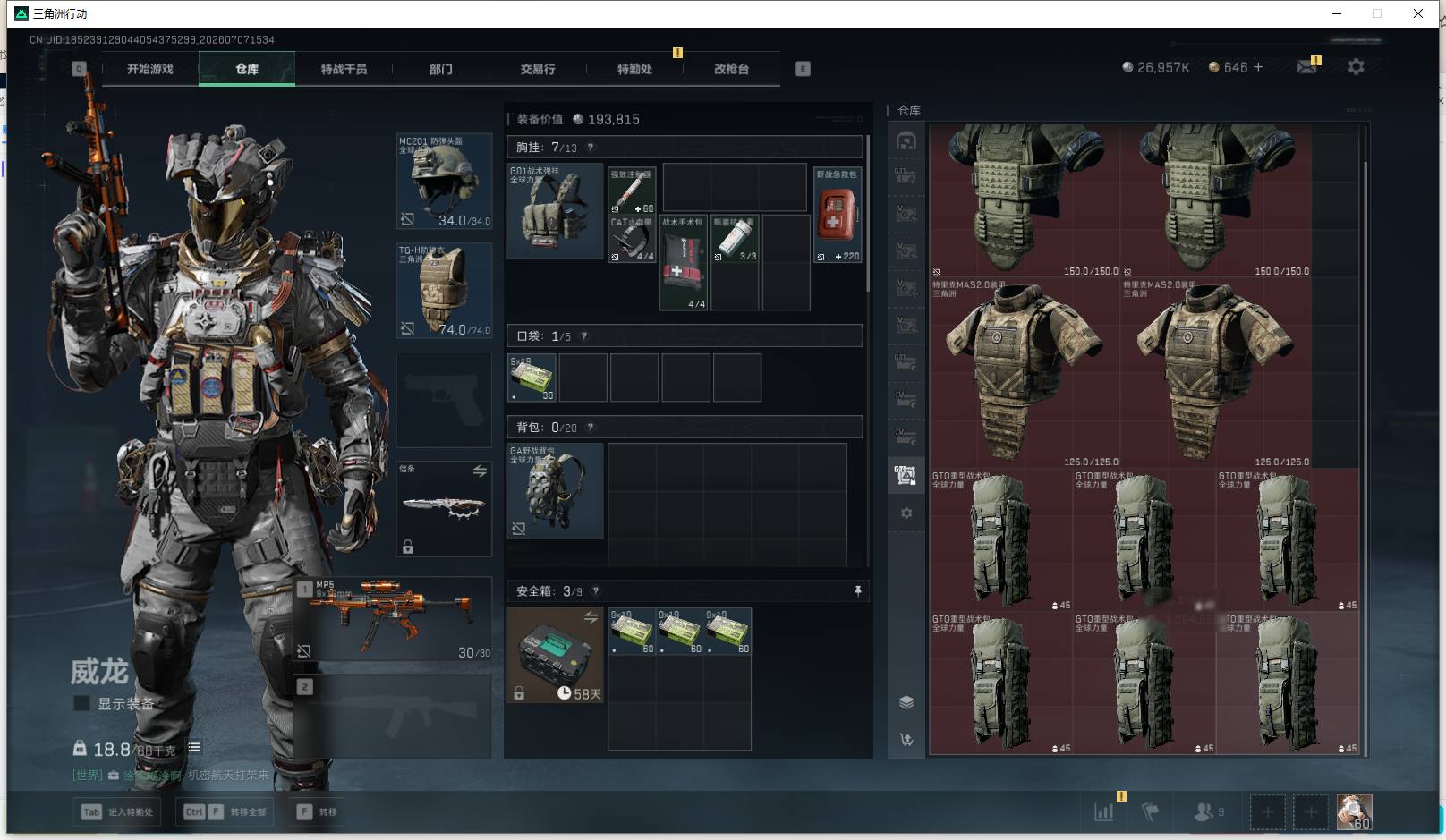Image resolution: width=1446 pixels, height=840 pixels.
Task: Open the 部门 tab
Action: coord(440,69)
